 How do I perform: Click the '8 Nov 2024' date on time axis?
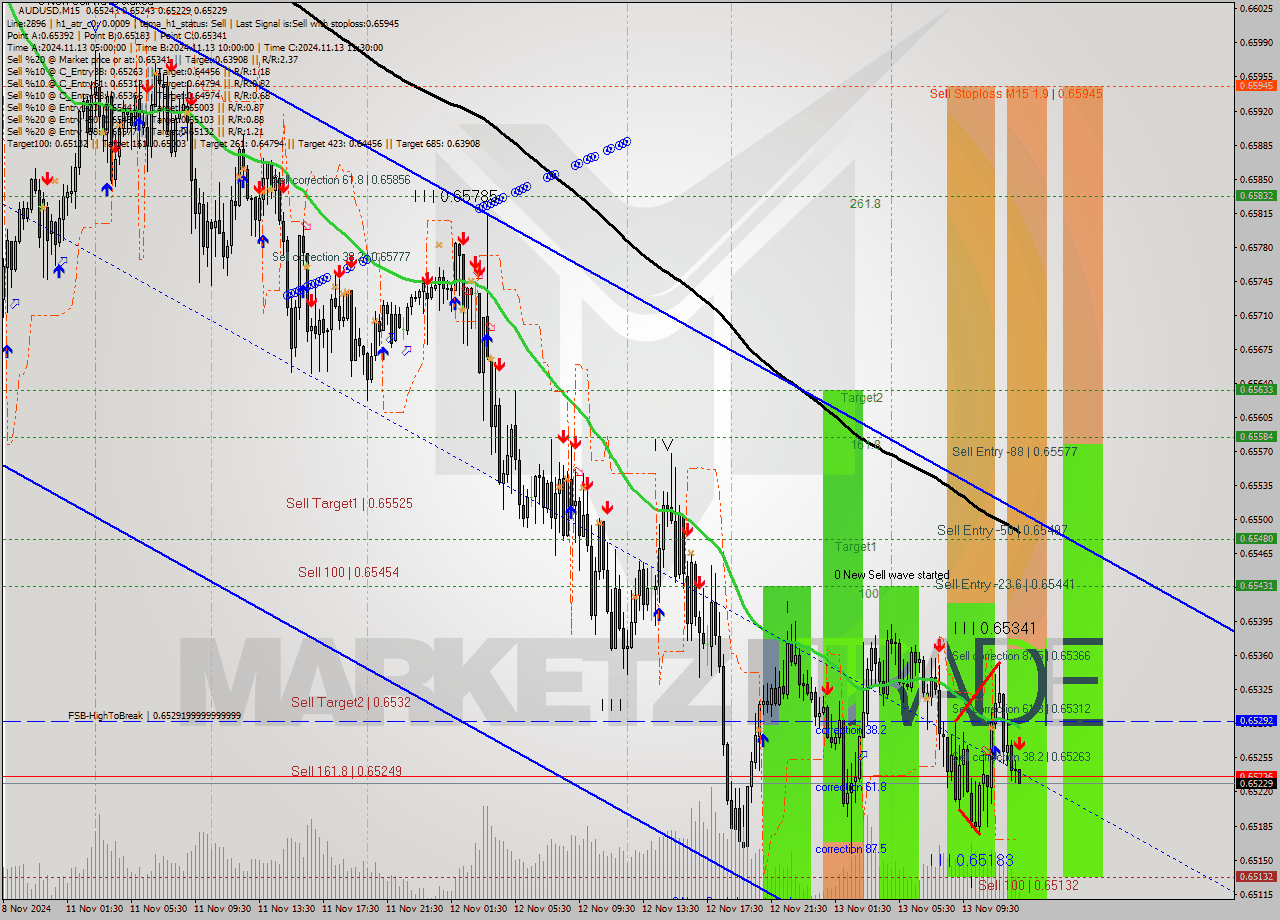click(27, 909)
